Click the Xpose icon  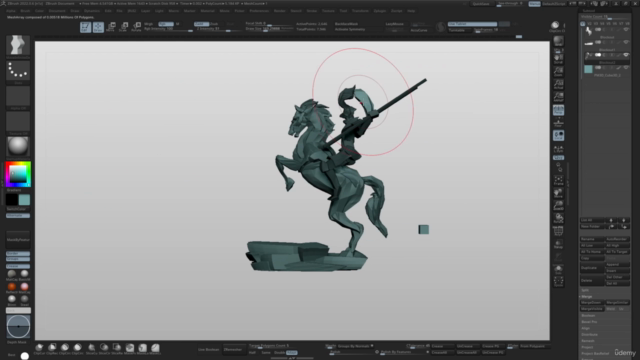558,282
